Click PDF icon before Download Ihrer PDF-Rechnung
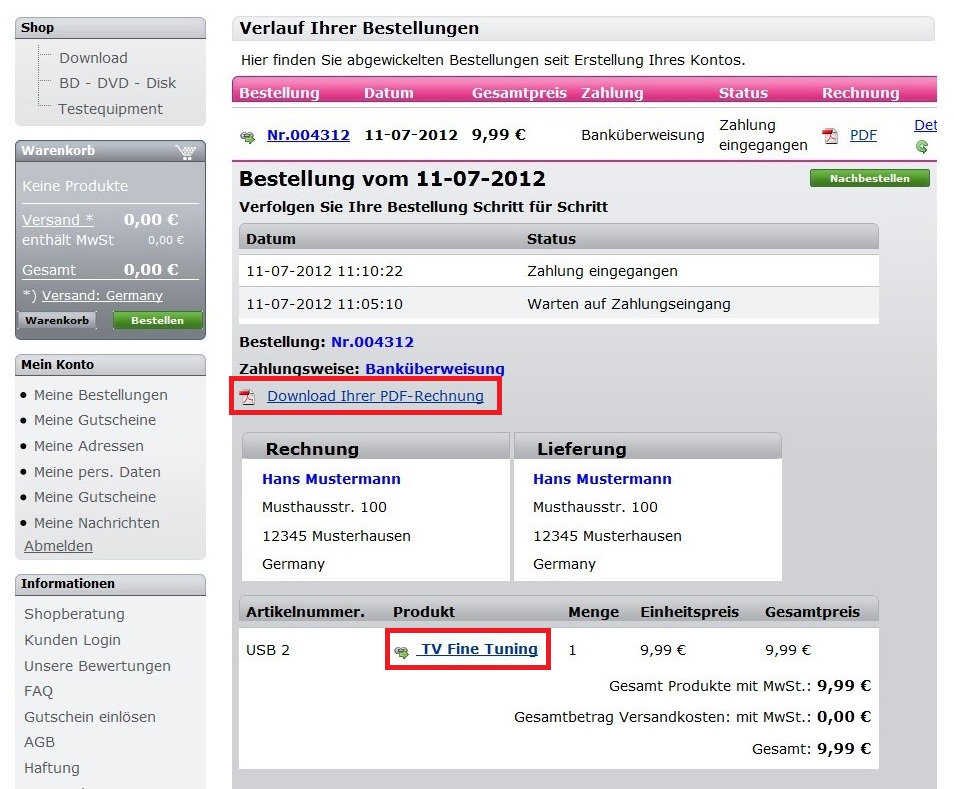The image size is (954, 789). pyautogui.click(x=247, y=397)
